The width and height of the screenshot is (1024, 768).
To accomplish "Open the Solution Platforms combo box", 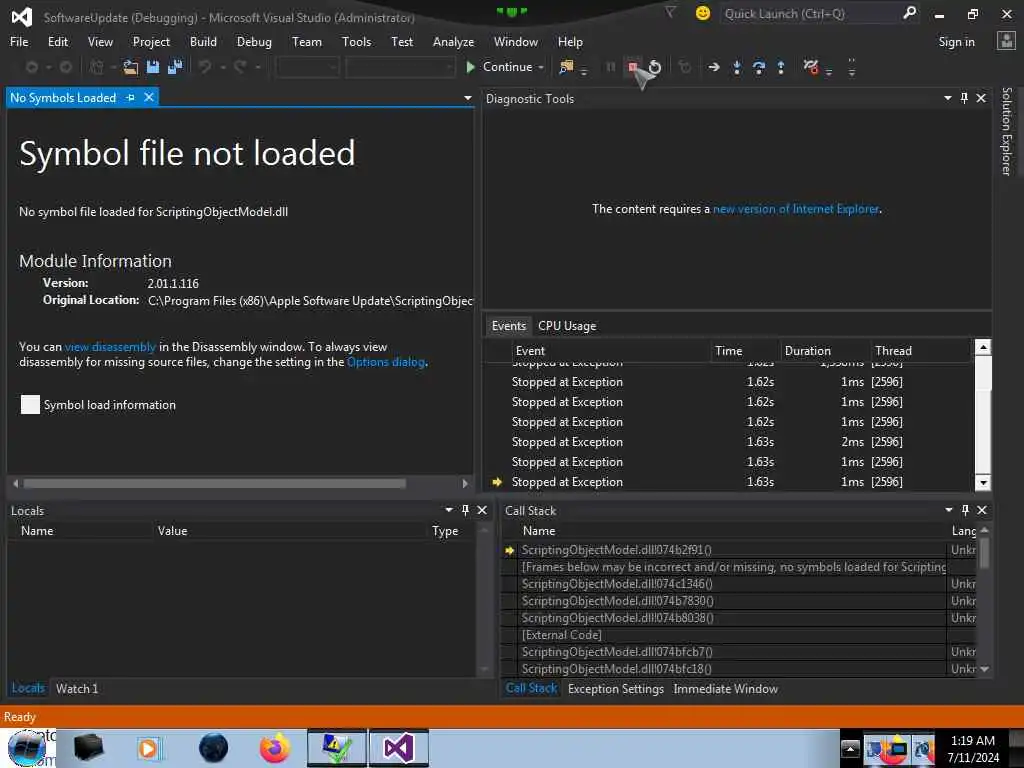I will tap(400, 67).
